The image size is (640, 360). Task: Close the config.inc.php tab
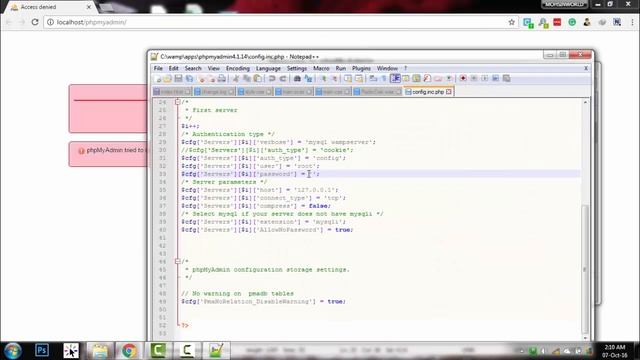(449, 92)
